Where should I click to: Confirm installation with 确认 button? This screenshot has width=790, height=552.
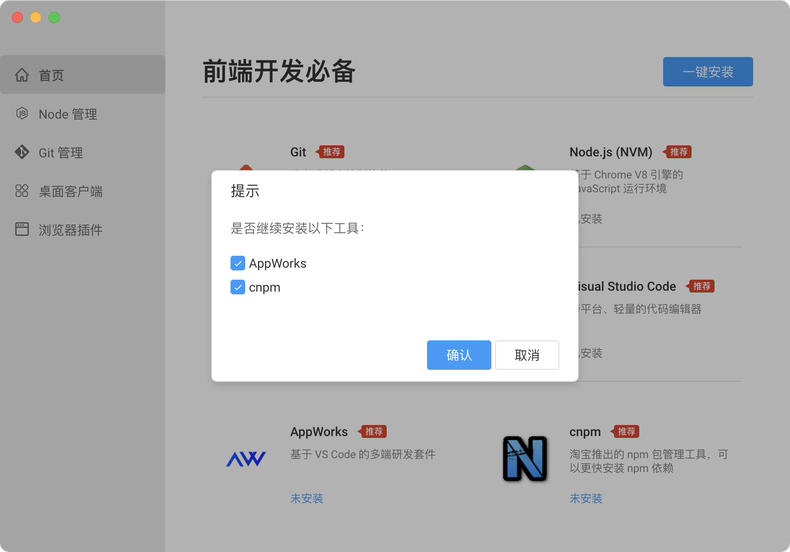(x=459, y=355)
